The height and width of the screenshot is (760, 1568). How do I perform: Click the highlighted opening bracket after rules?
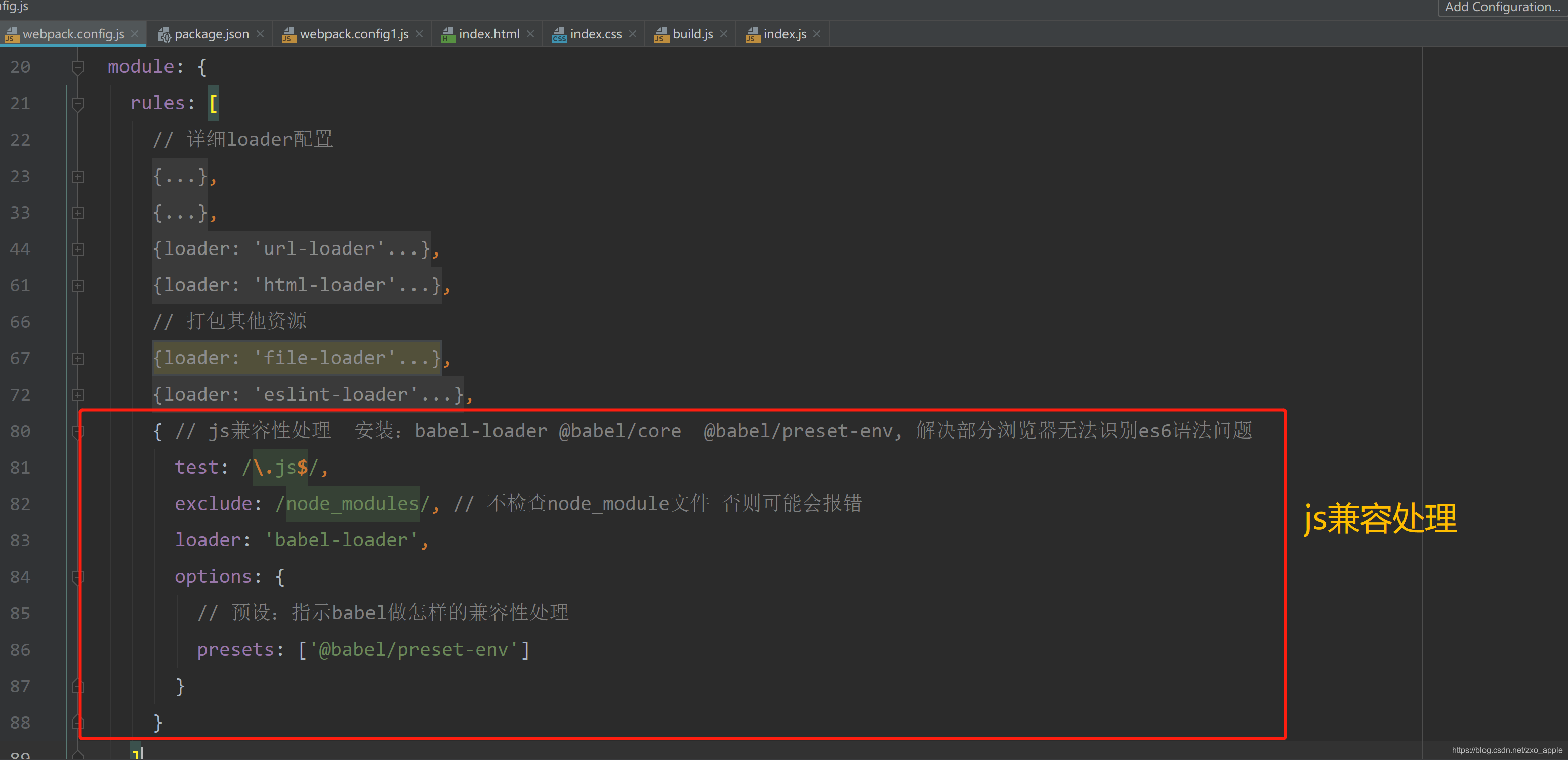click(213, 103)
